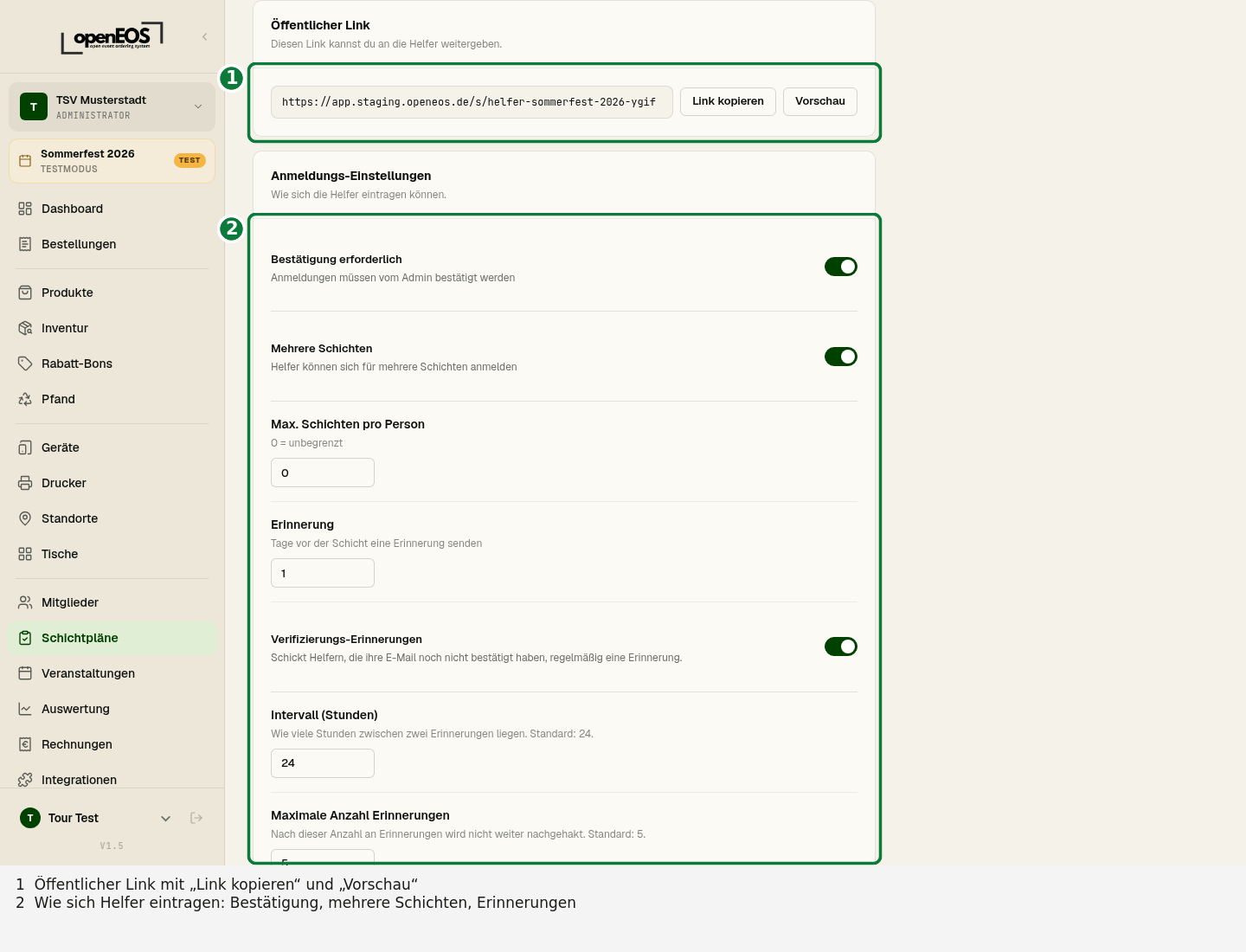Open the Tour Test user menu chevron
This screenshot has width=1246, height=952.
coord(166,818)
